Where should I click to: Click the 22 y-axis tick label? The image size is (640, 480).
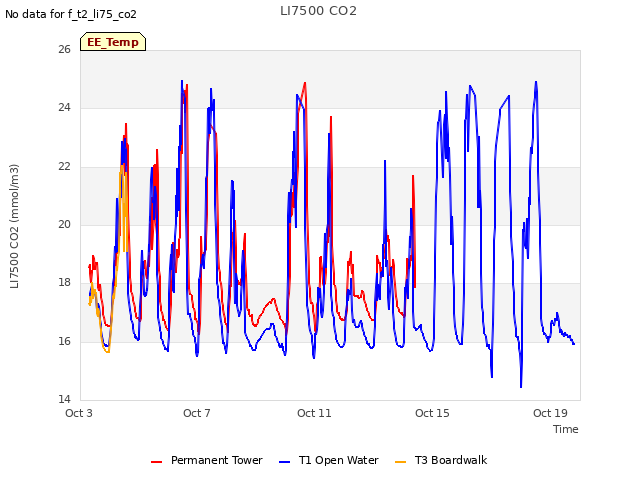[64, 166]
